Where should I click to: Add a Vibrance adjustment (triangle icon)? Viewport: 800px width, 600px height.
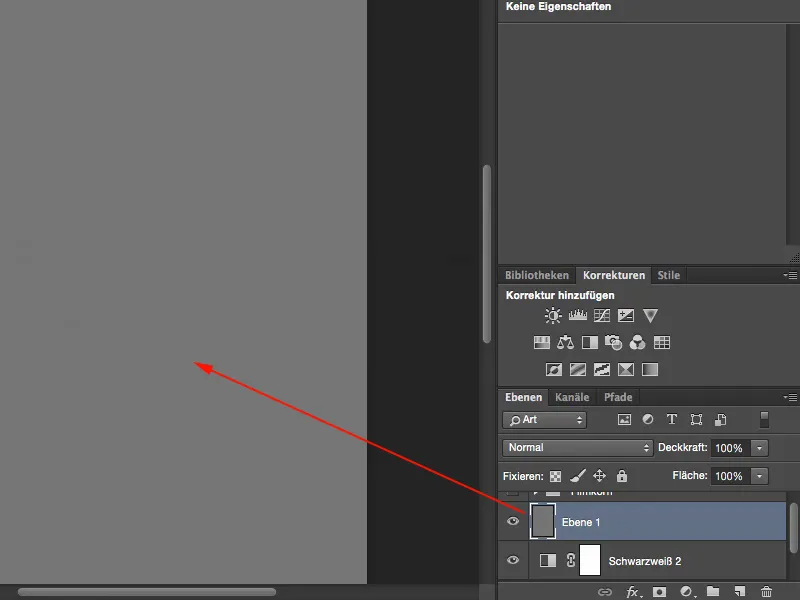650,315
